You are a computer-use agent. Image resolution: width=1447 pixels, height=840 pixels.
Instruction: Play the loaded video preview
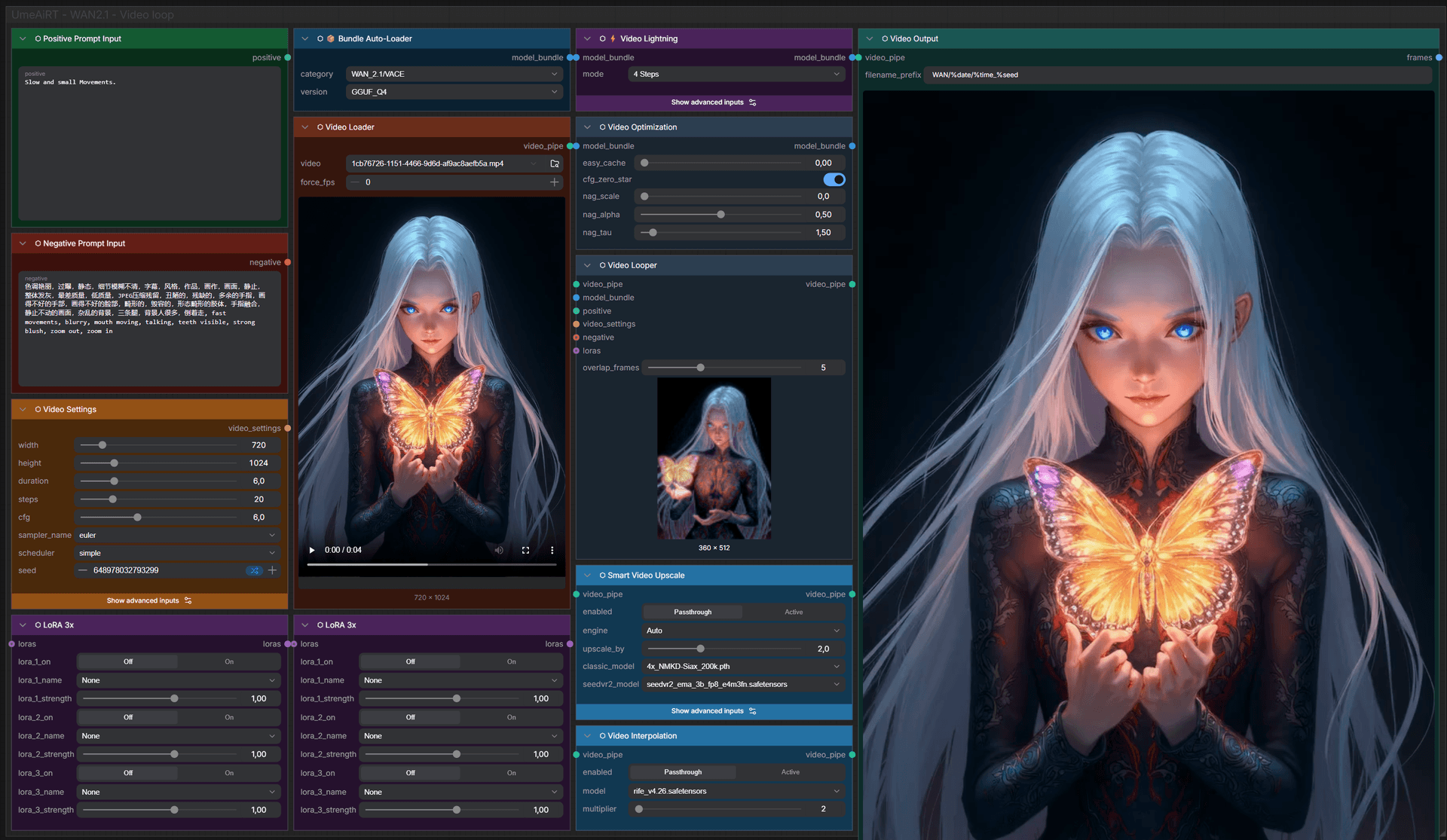[312, 550]
